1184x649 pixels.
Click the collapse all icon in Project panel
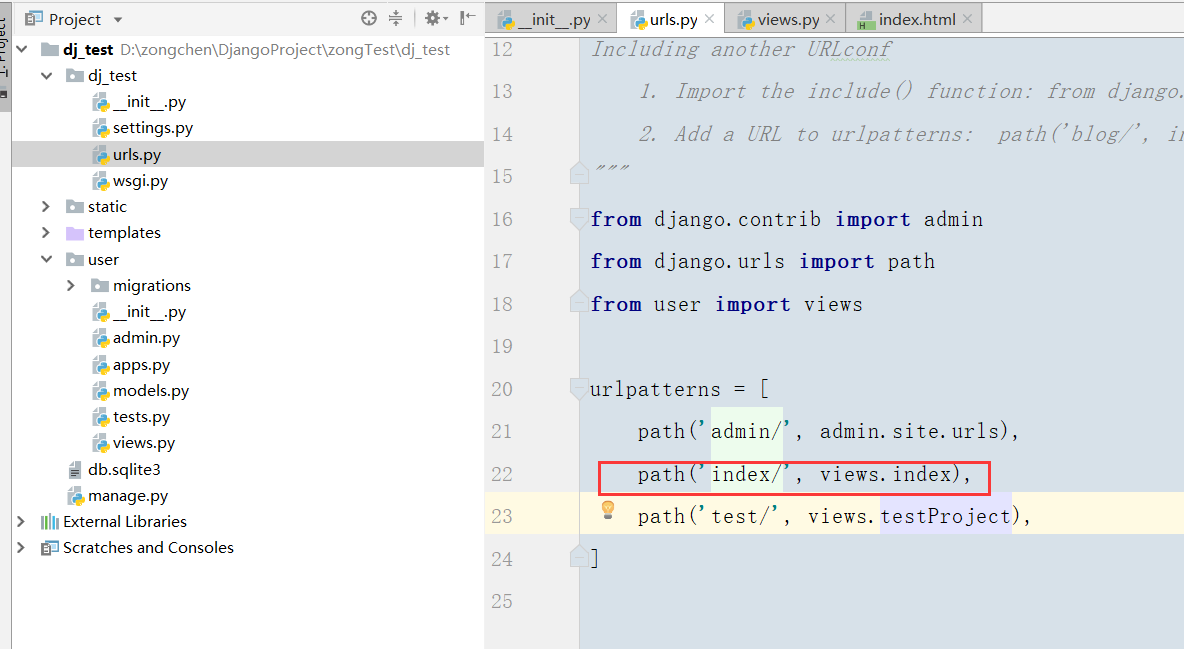[395, 18]
